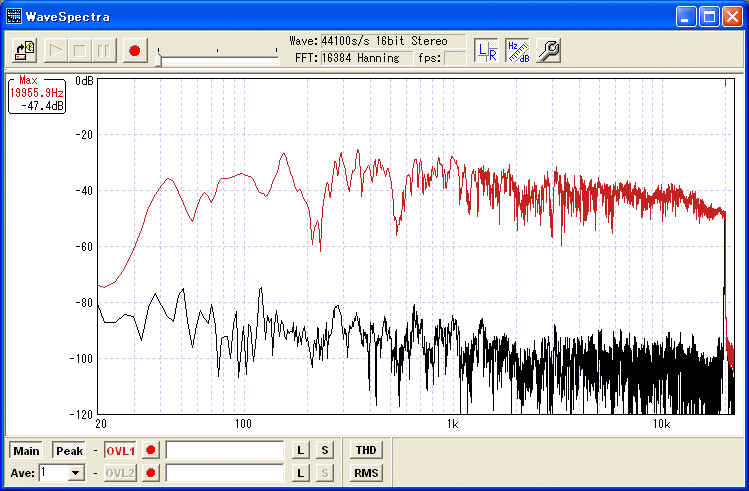Toggle the OVL1 overlay button
749x491 pixels.
(120, 451)
